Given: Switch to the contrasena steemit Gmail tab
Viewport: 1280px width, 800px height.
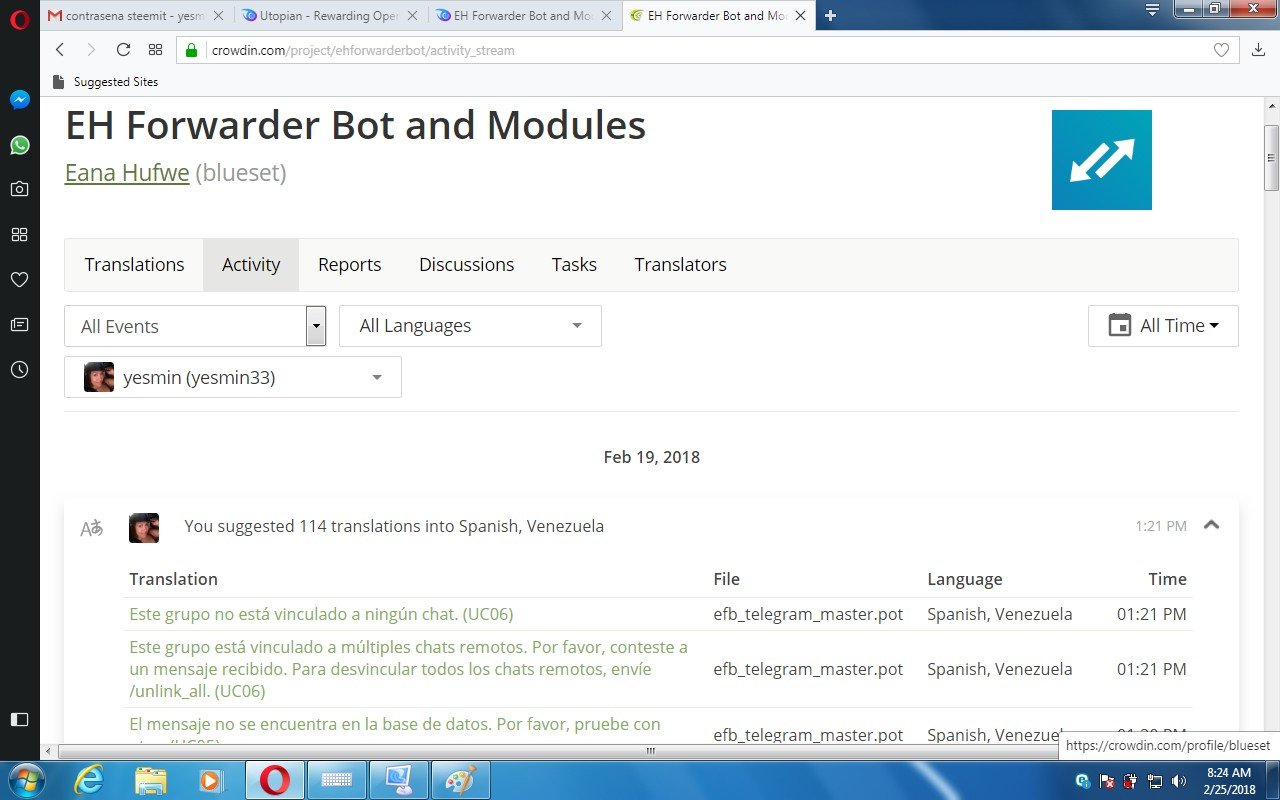Looking at the screenshot, I should [138, 15].
